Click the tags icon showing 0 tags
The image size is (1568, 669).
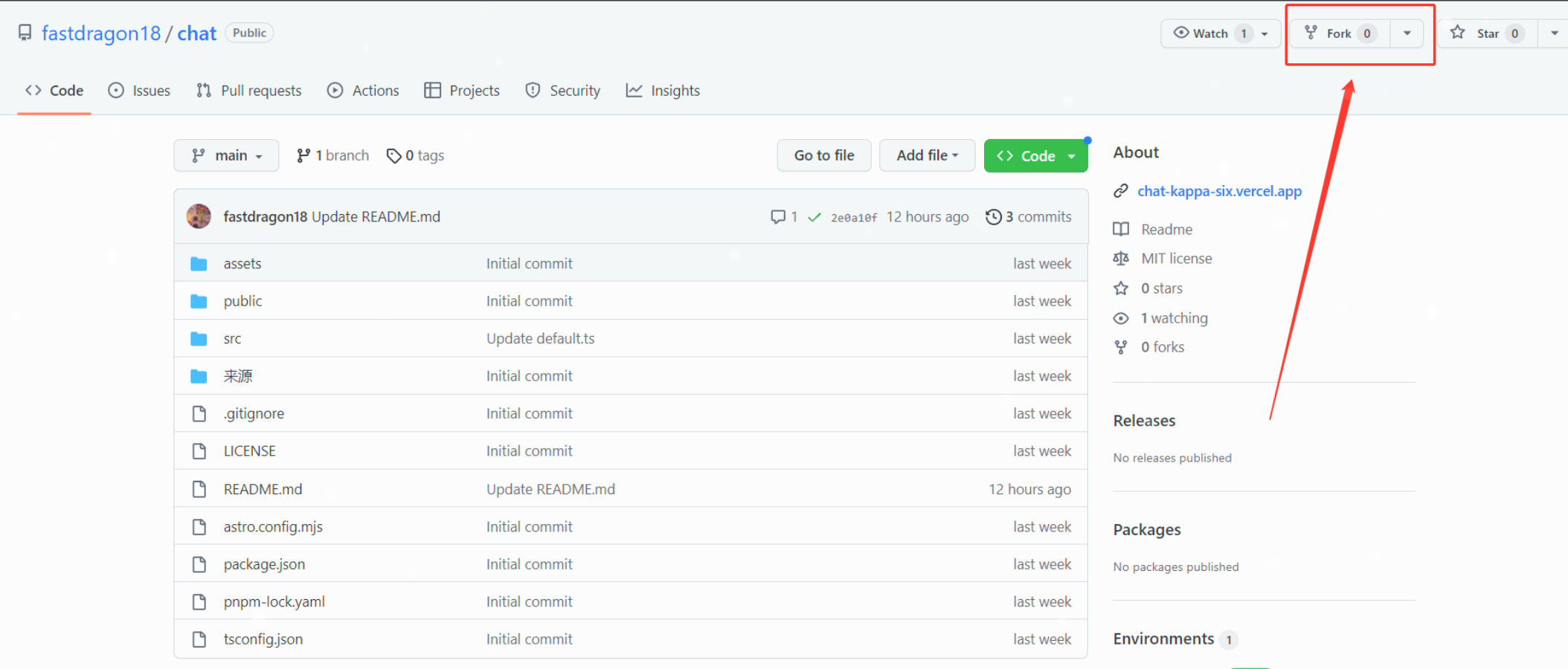[394, 155]
